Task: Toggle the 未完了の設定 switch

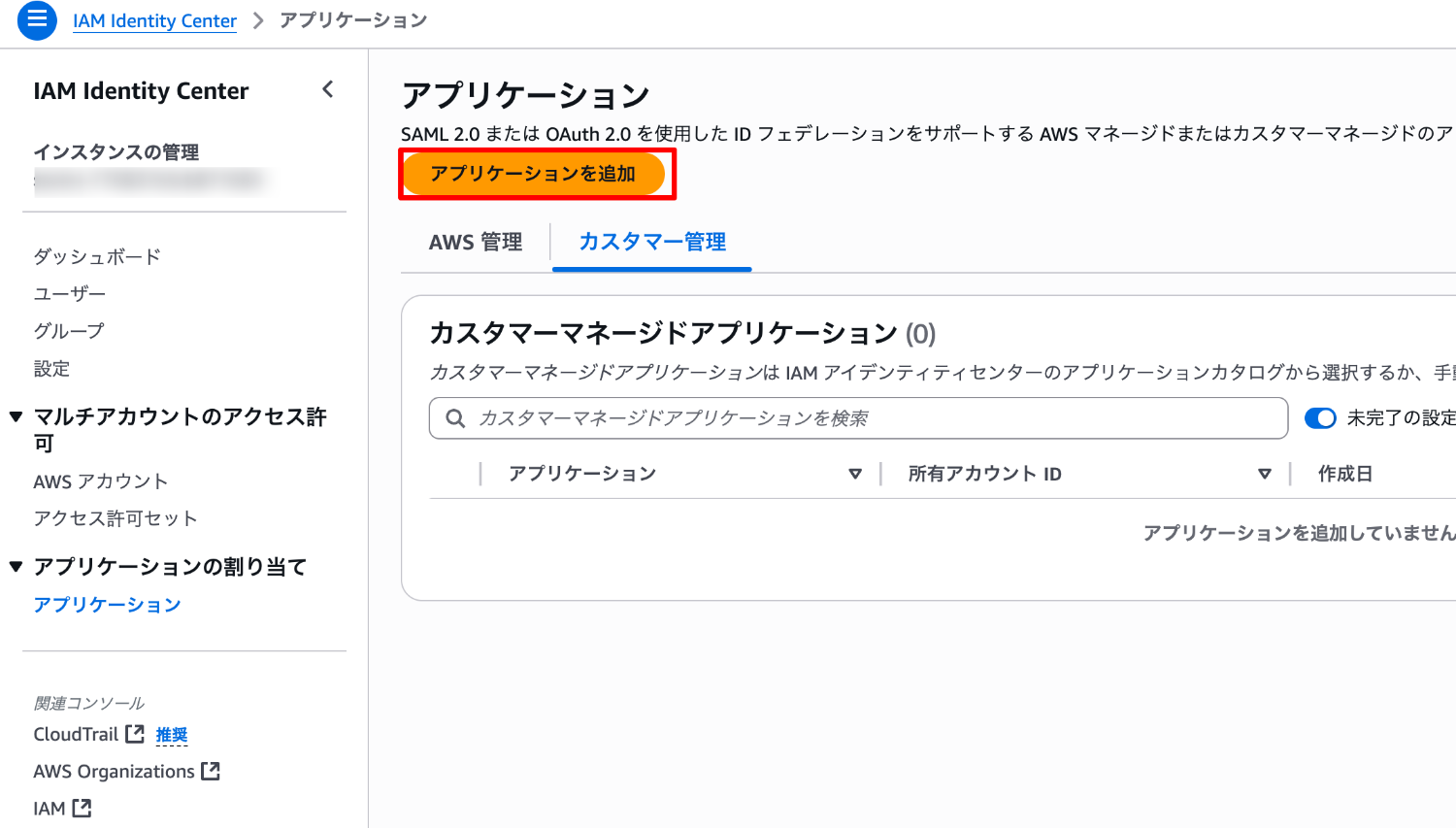Action: tap(1320, 418)
